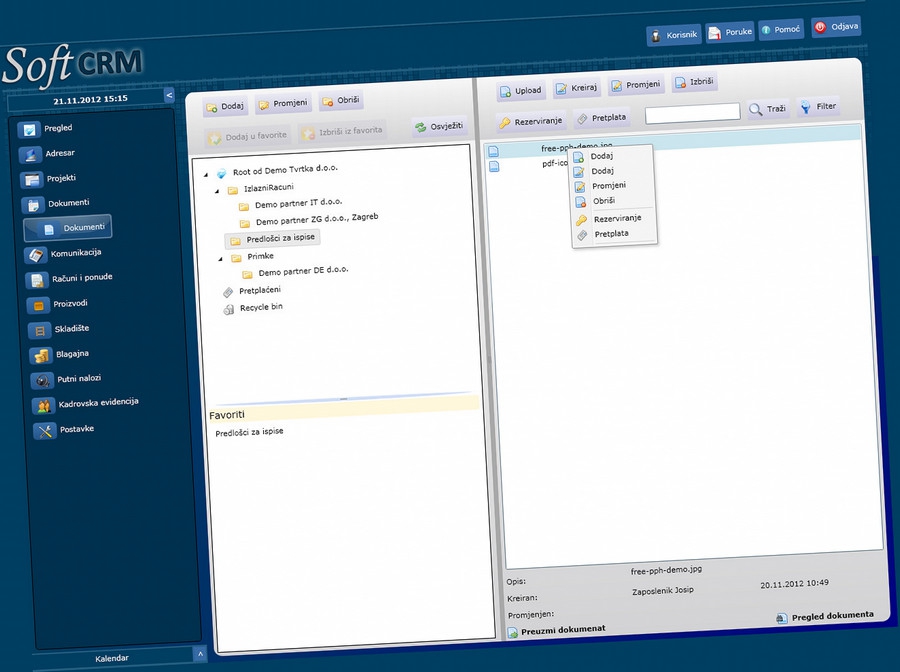
Task: Click the Upload toolbar button
Action: pyautogui.click(x=520, y=91)
